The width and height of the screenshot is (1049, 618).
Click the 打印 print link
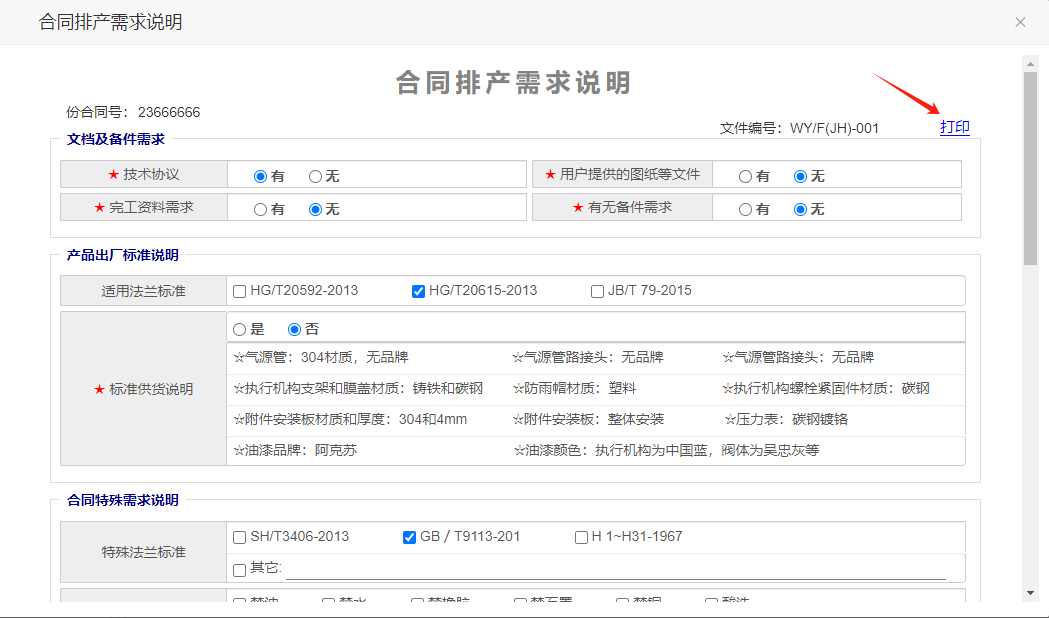click(x=954, y=127)
